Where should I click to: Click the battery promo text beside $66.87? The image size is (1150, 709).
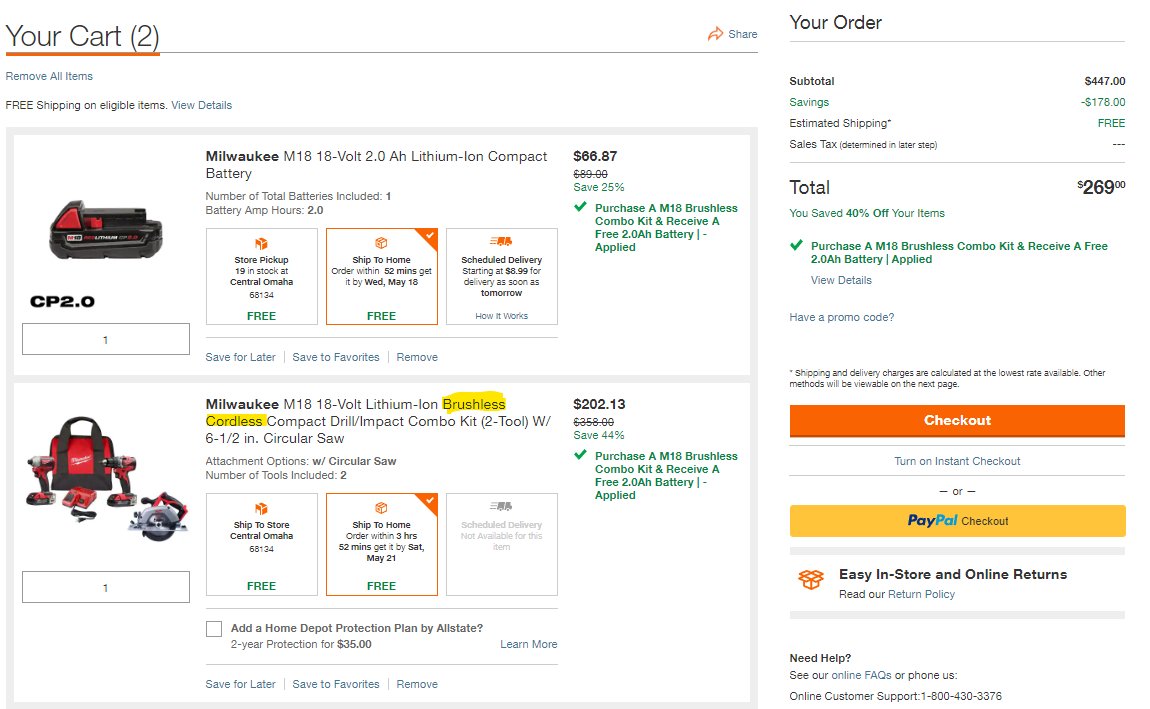click(x=666, y=228)
